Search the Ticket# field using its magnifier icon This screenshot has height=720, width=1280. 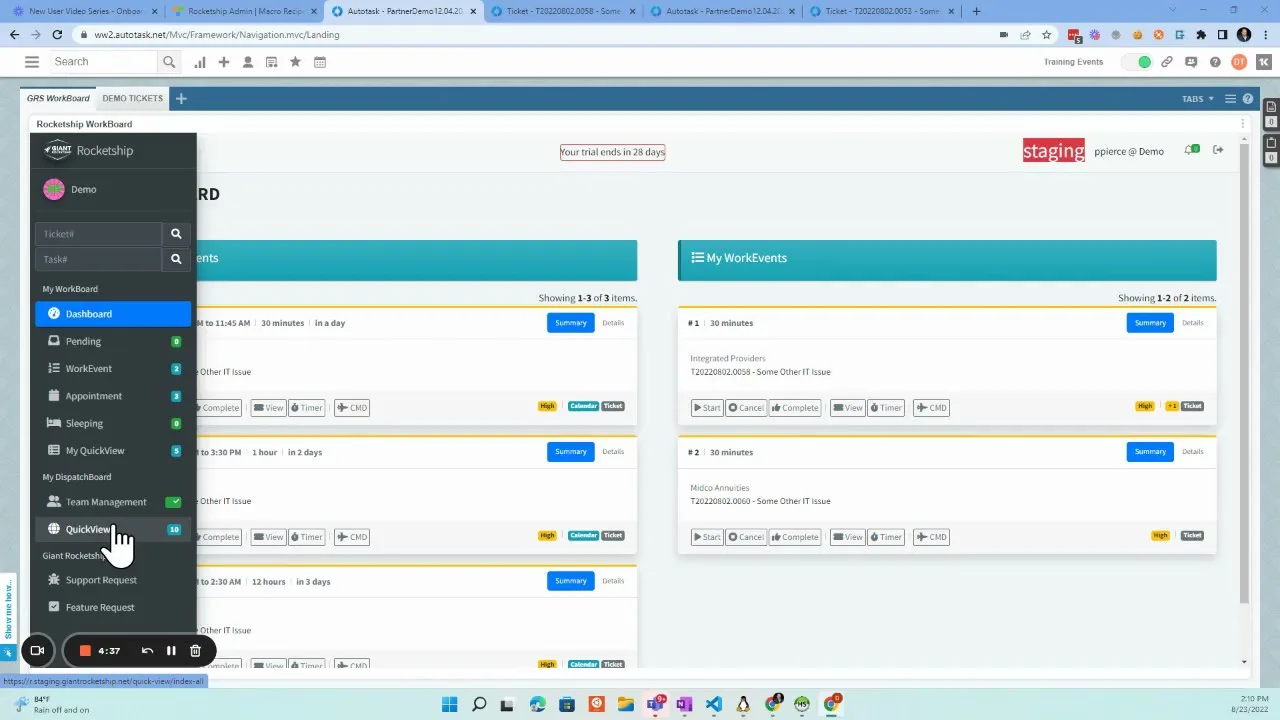click(176, 233)
